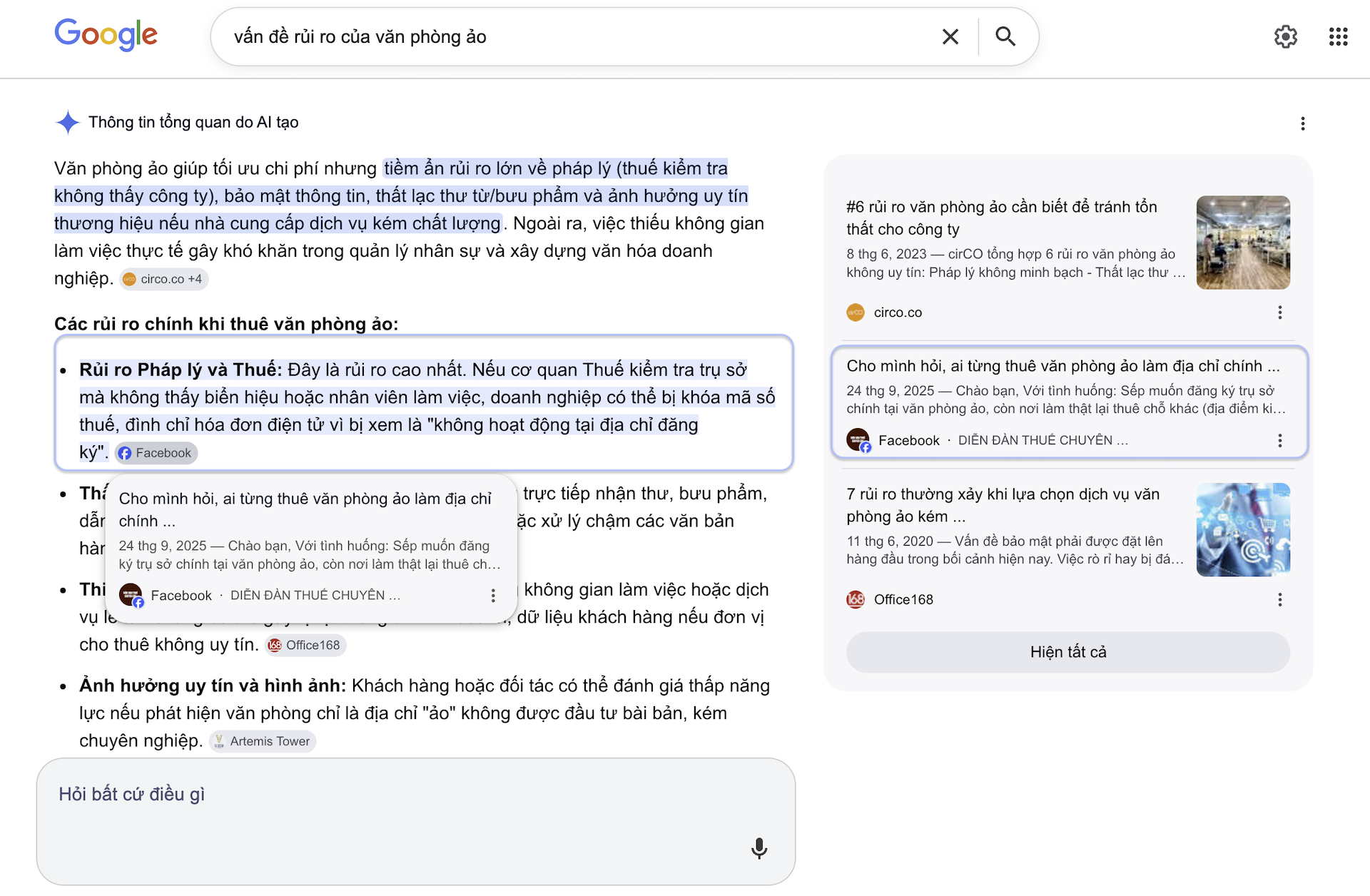Open three-dot menu for sidebar Facebook result
Image resolution: width=1370 pixels, height=896 pixels.
click(1280, 440)
